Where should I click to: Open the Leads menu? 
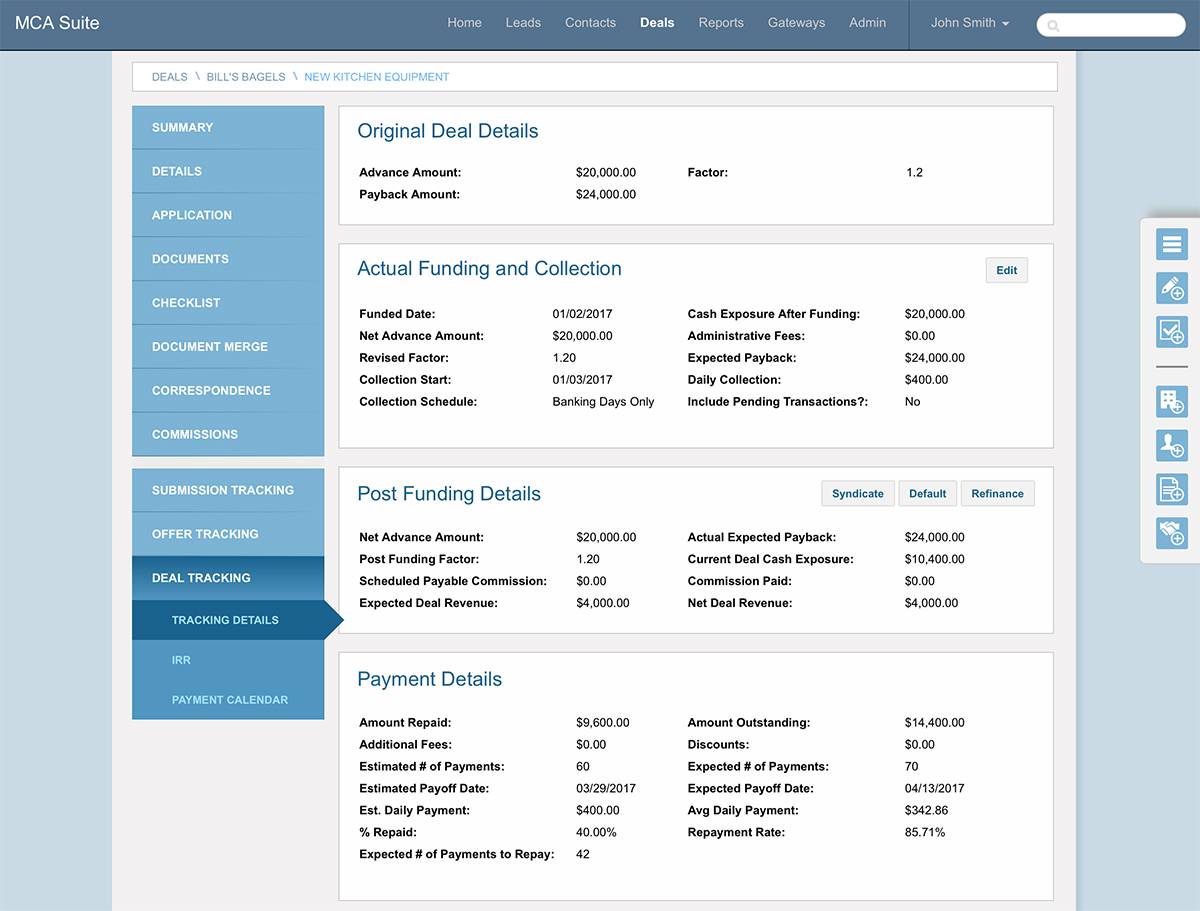tap(523, 23)
